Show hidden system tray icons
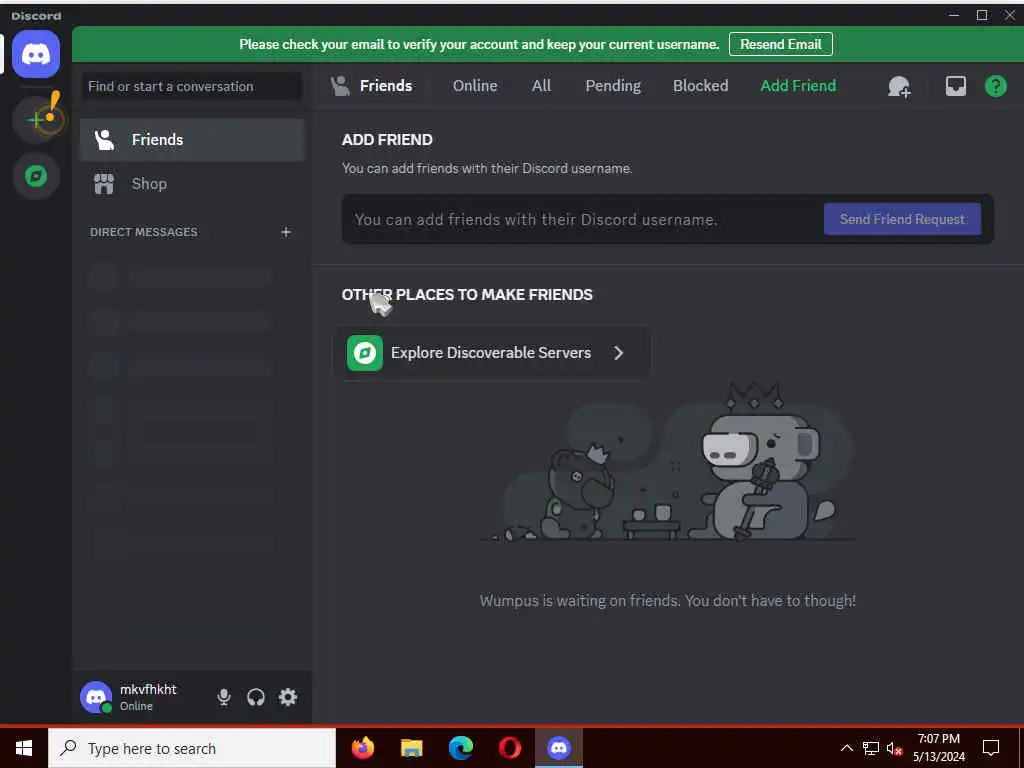The image size is (1024, 768). point(846,748)
